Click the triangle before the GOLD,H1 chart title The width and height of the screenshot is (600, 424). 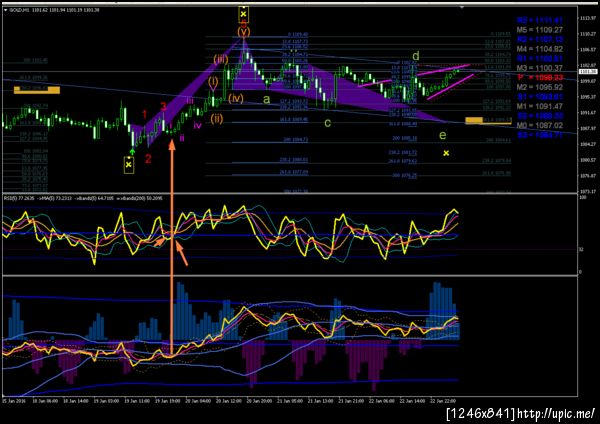point(6,10)
